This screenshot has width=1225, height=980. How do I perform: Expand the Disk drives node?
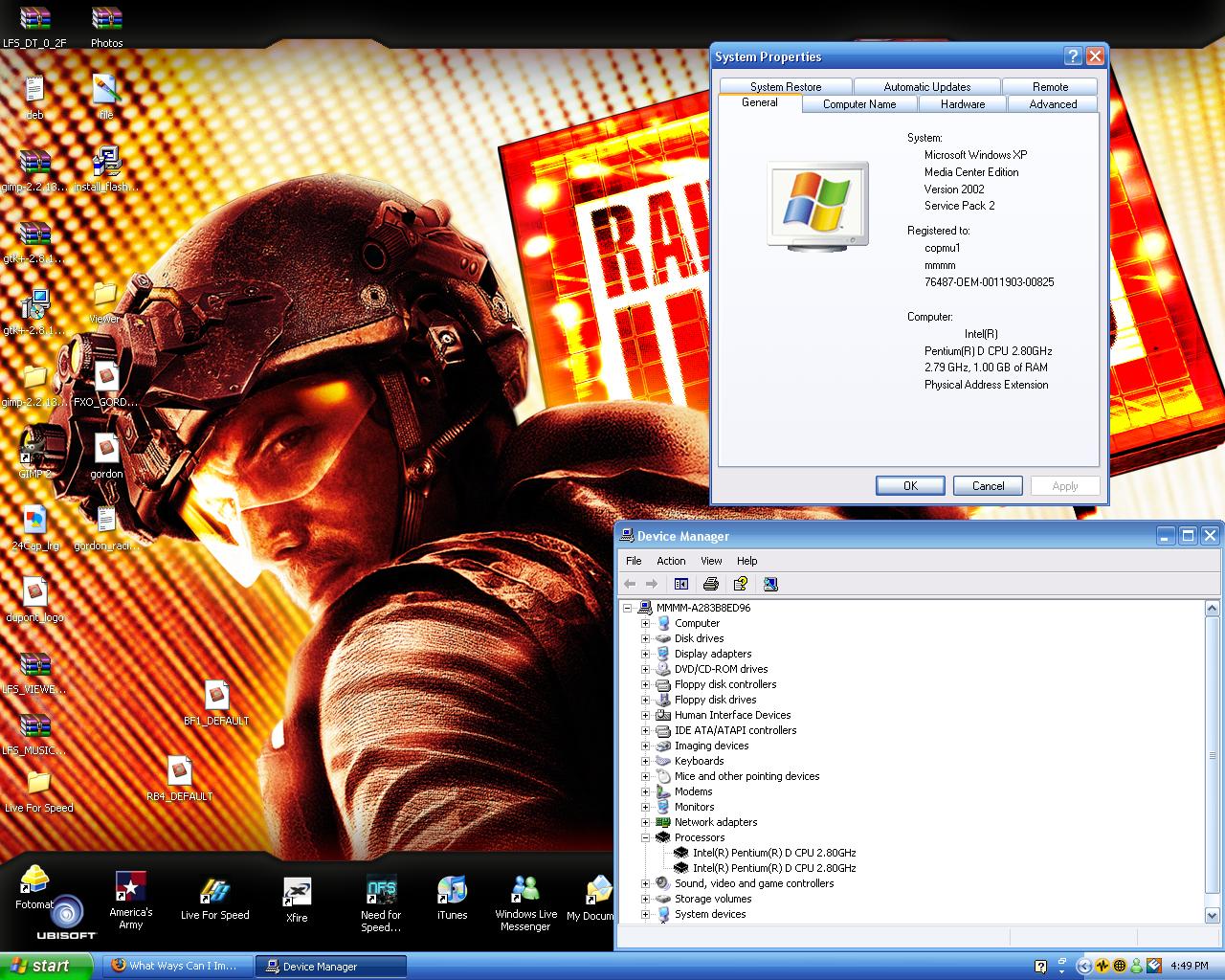click(x=645, y=638)
